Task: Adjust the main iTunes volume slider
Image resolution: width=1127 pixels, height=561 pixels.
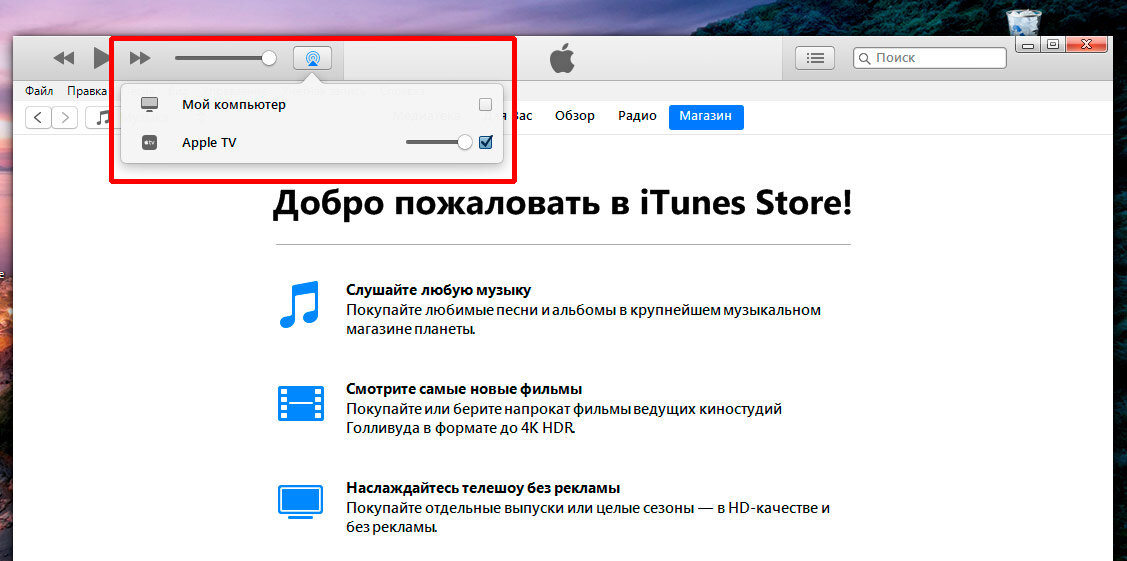Action: click(x=226, y=58)
